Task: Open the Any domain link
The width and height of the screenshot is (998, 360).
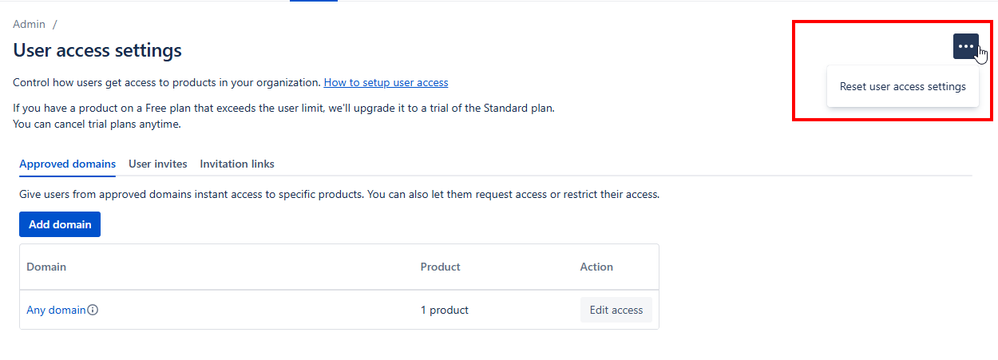Action: [x=56, y=310]
